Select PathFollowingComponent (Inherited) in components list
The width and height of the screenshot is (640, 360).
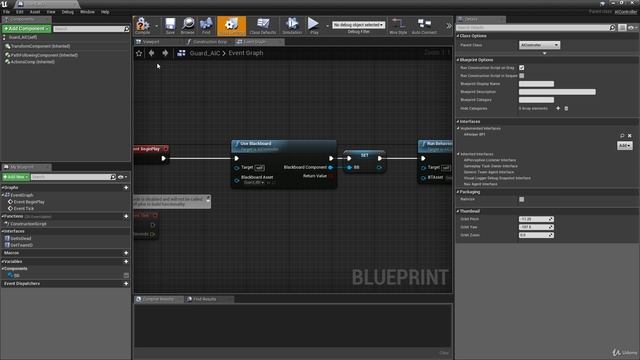tap(44, 55)
